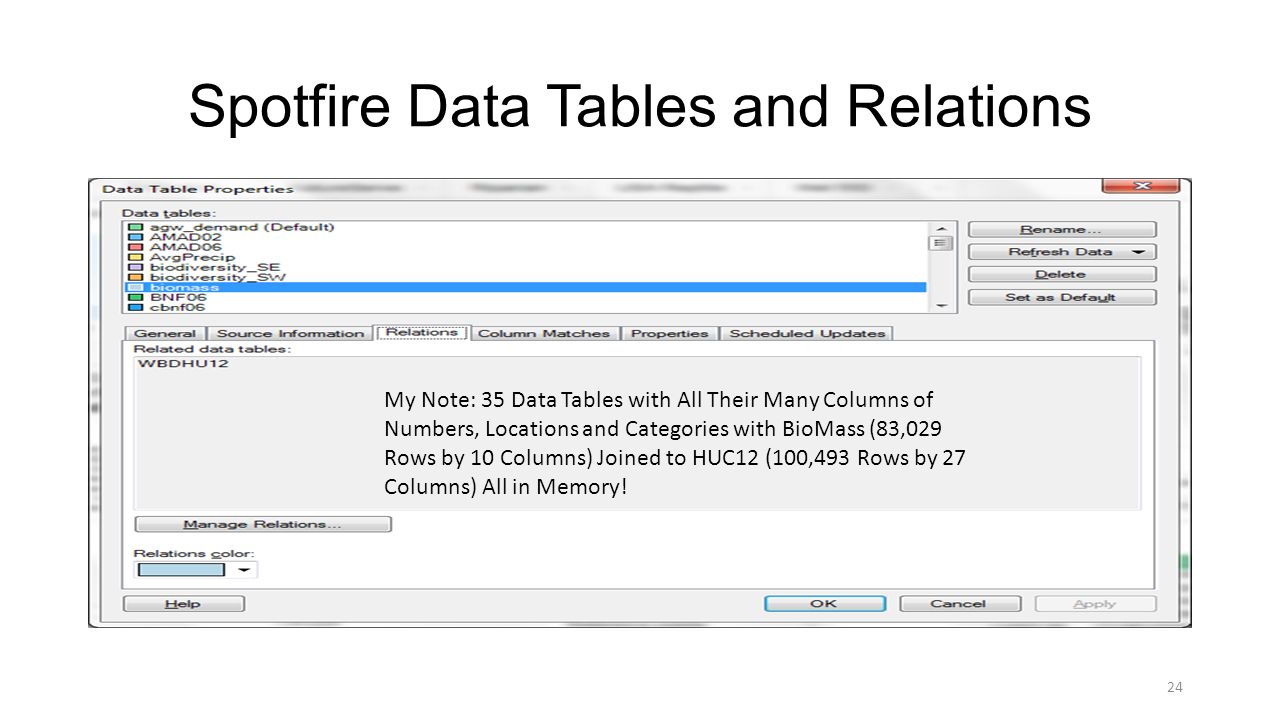Viewport: 1280px width, 720px height.
Task: Close the Data Table Properties dialog
Action: 1141,186
